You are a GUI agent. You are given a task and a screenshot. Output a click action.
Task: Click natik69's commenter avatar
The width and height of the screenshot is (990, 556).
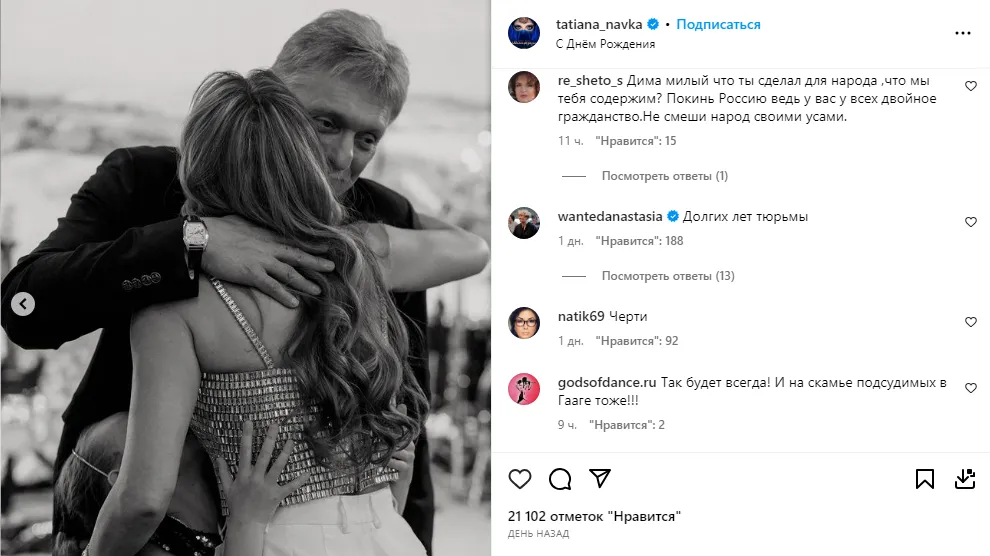tap(525, 323)
